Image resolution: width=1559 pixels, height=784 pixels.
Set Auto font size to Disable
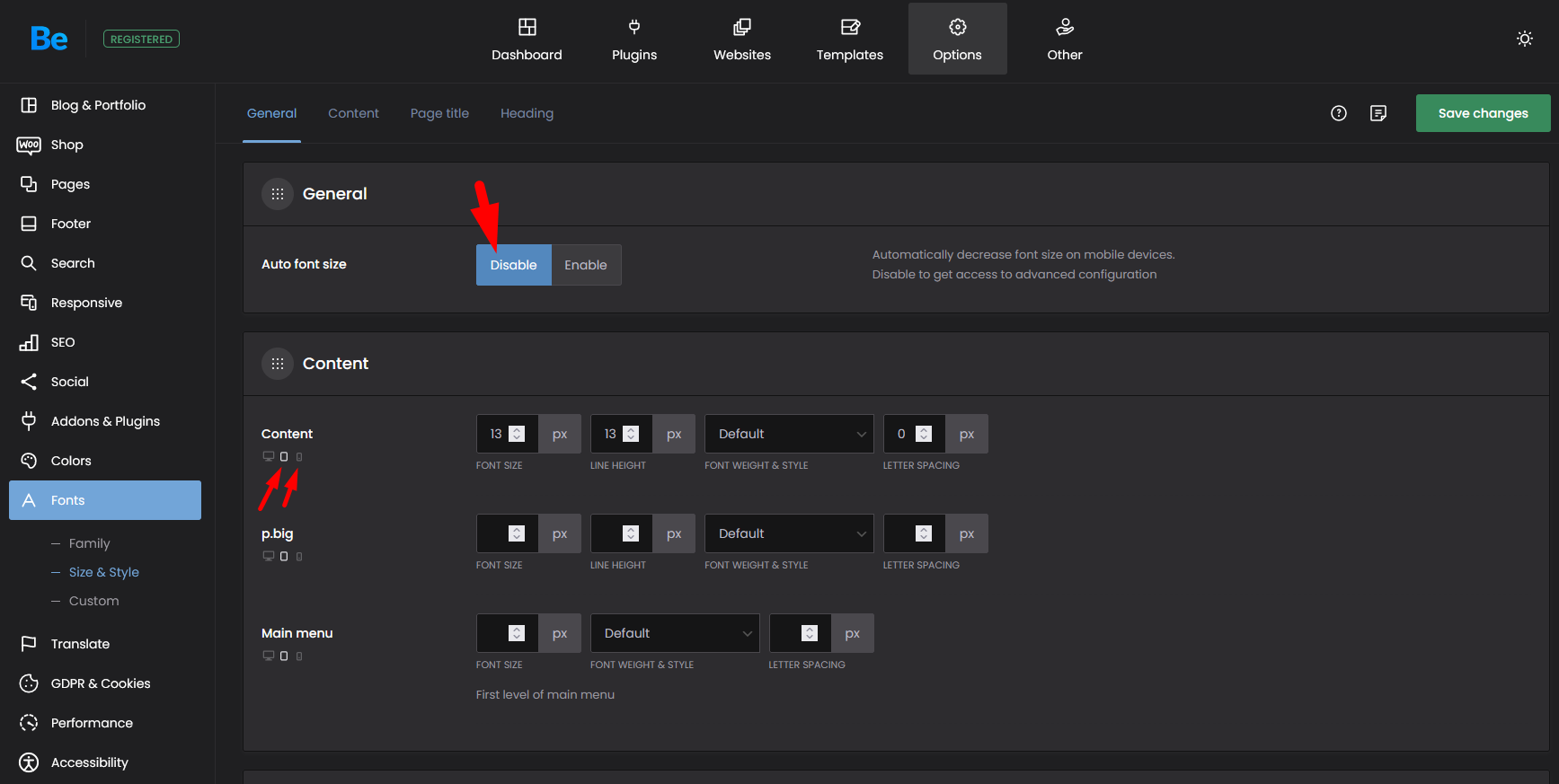[513, 265]
